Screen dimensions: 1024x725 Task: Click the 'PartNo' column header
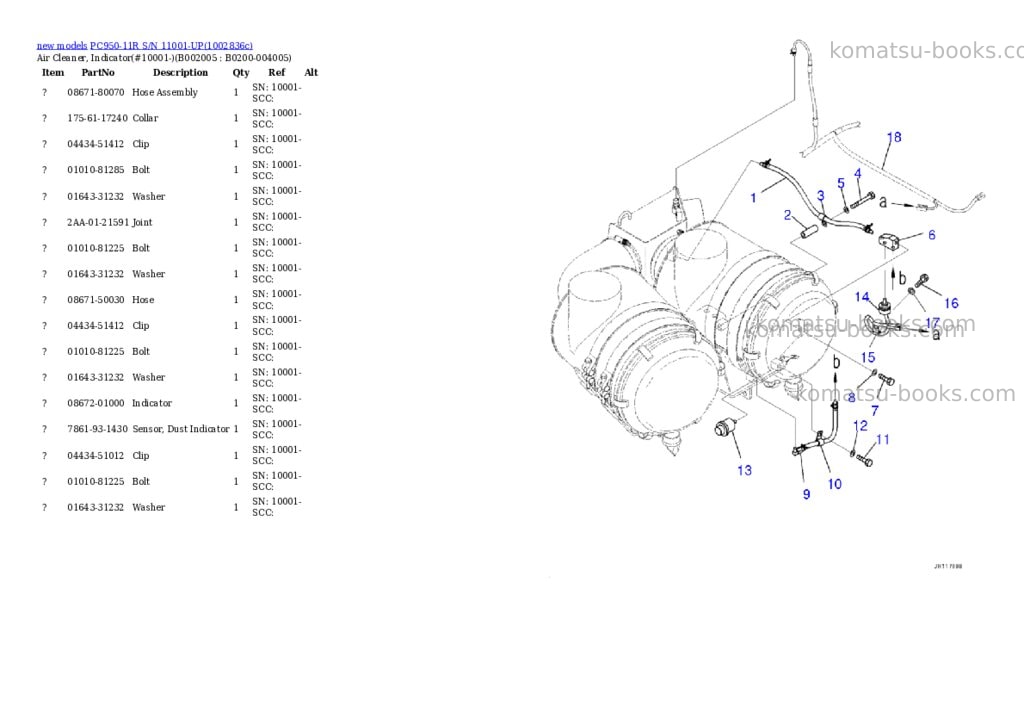click(x=98, y=72)
